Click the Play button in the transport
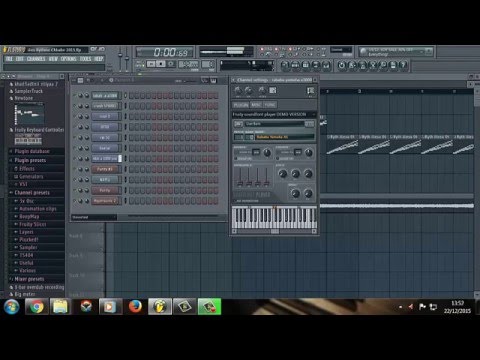Screen dimensions: 480x360 (151, 64)
